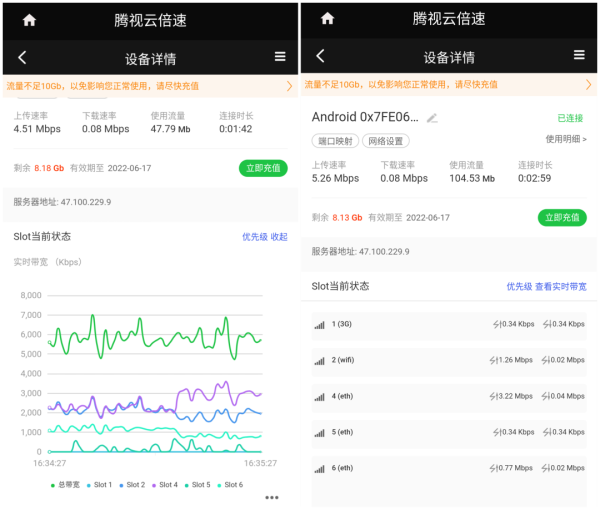600x510 pixels.
Task: Tap chart end time 16:35:27
Action: (261, 463)
